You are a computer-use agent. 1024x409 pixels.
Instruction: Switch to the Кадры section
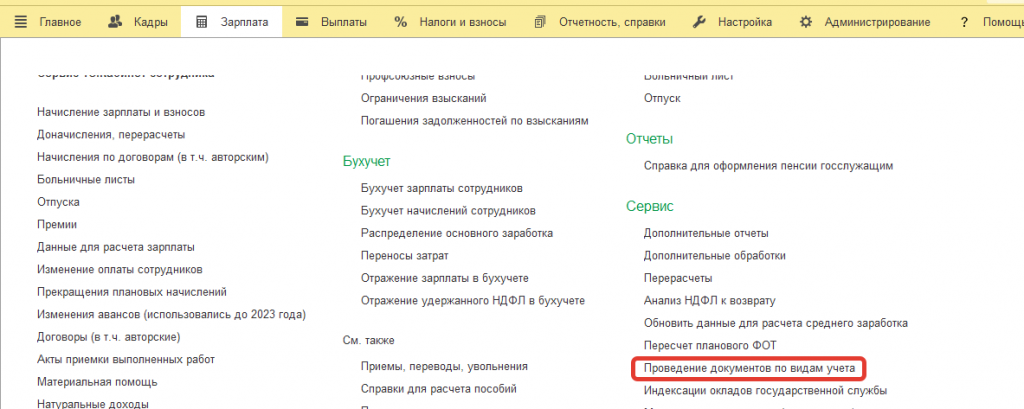click(x=151, y=22)
